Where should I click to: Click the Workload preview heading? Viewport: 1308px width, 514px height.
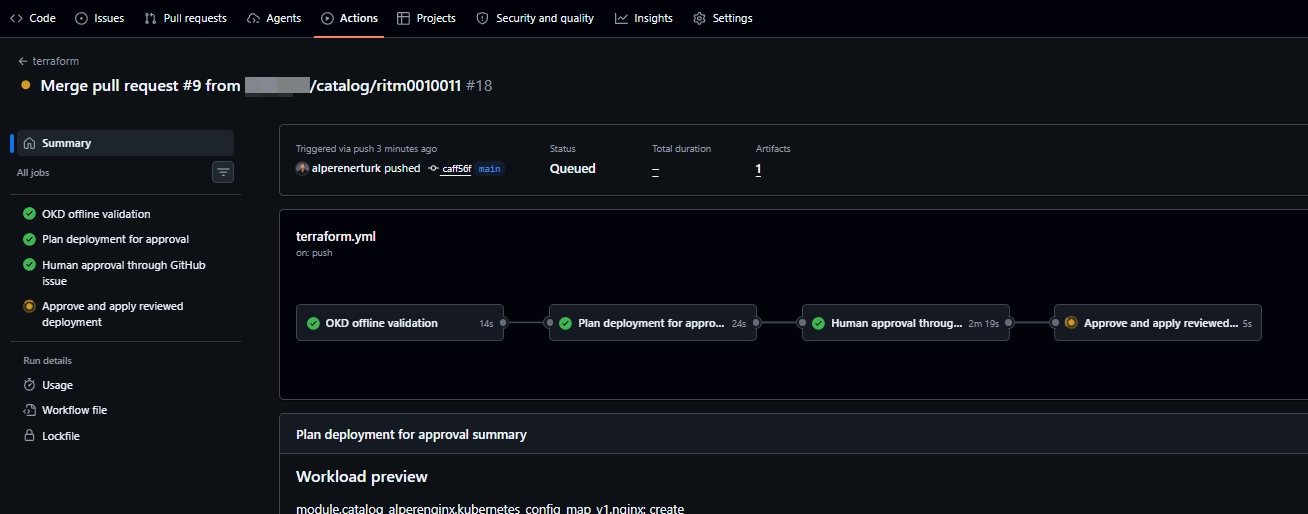click(x=362, y=476)
